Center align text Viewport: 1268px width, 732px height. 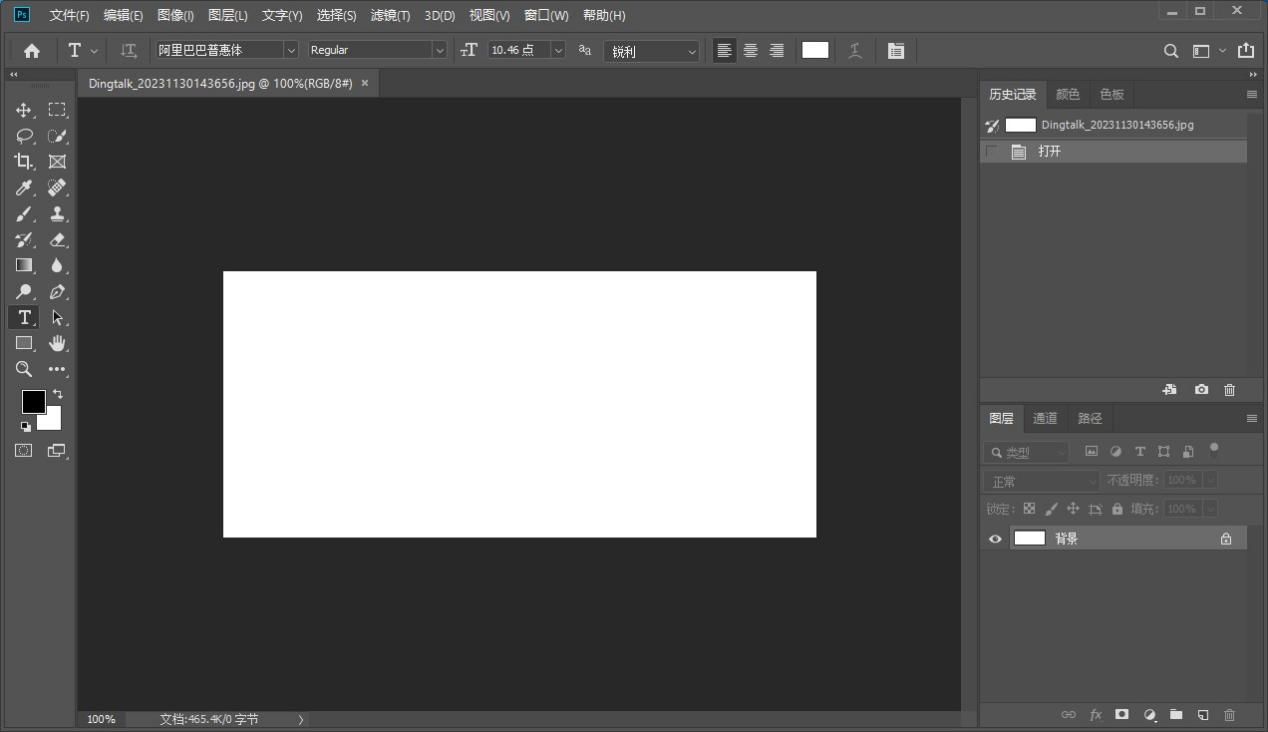point(750,50)
